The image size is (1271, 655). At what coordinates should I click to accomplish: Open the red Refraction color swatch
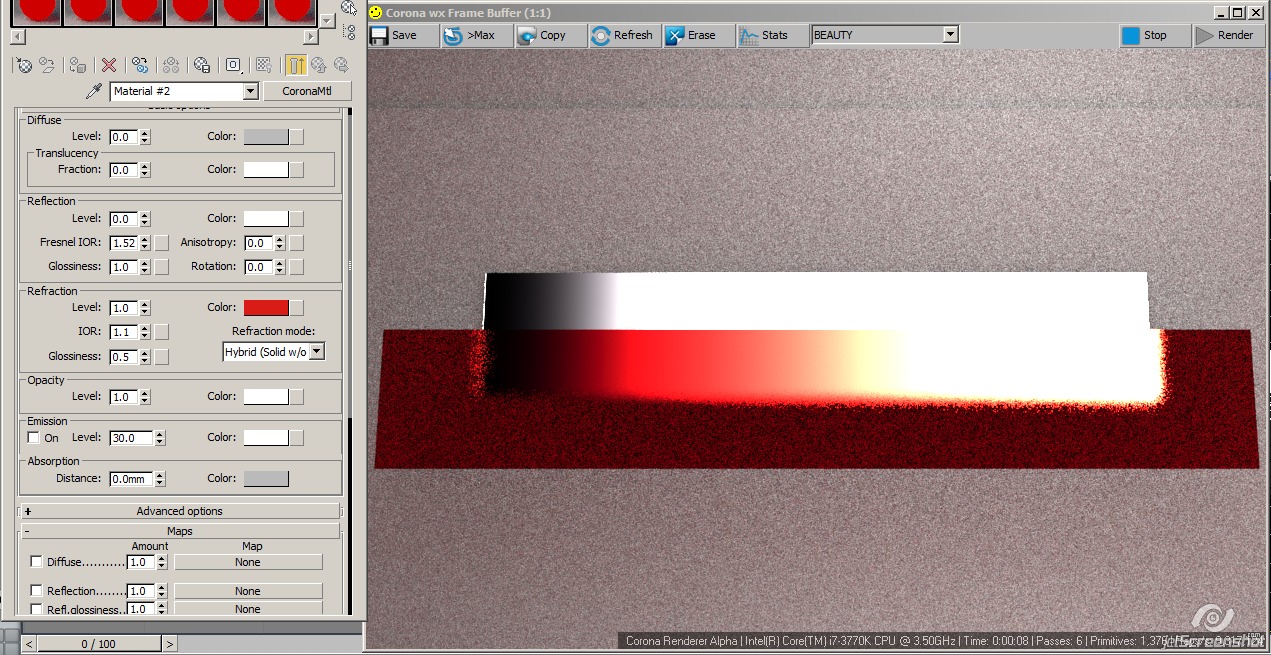coord(266,308)
